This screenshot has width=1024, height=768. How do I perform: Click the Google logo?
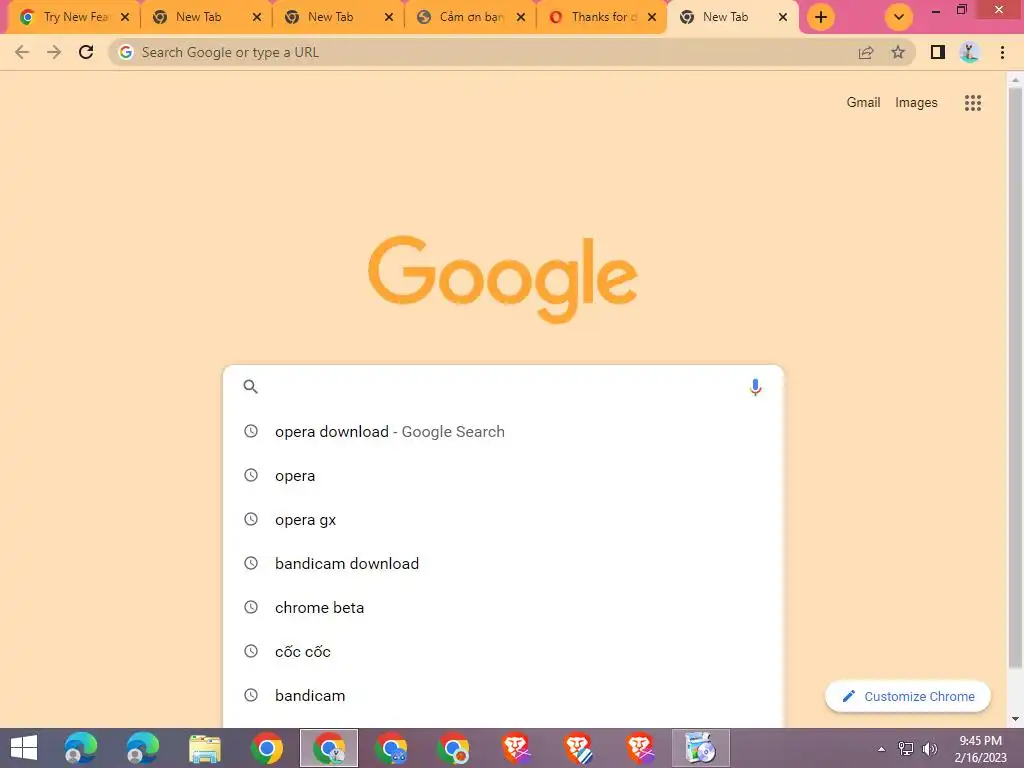503,279
